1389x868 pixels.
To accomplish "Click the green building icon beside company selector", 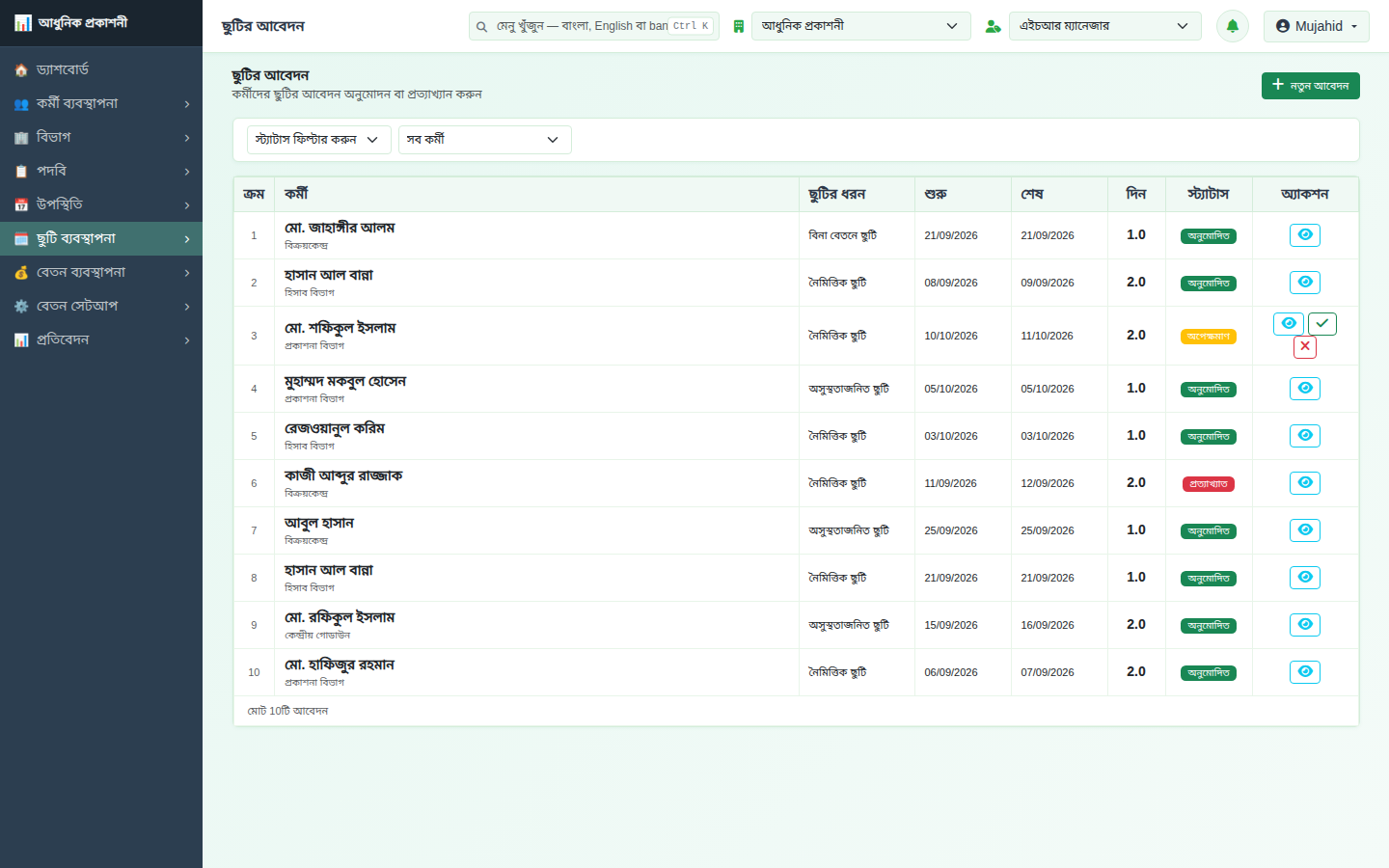I will [x=738, y=27].
